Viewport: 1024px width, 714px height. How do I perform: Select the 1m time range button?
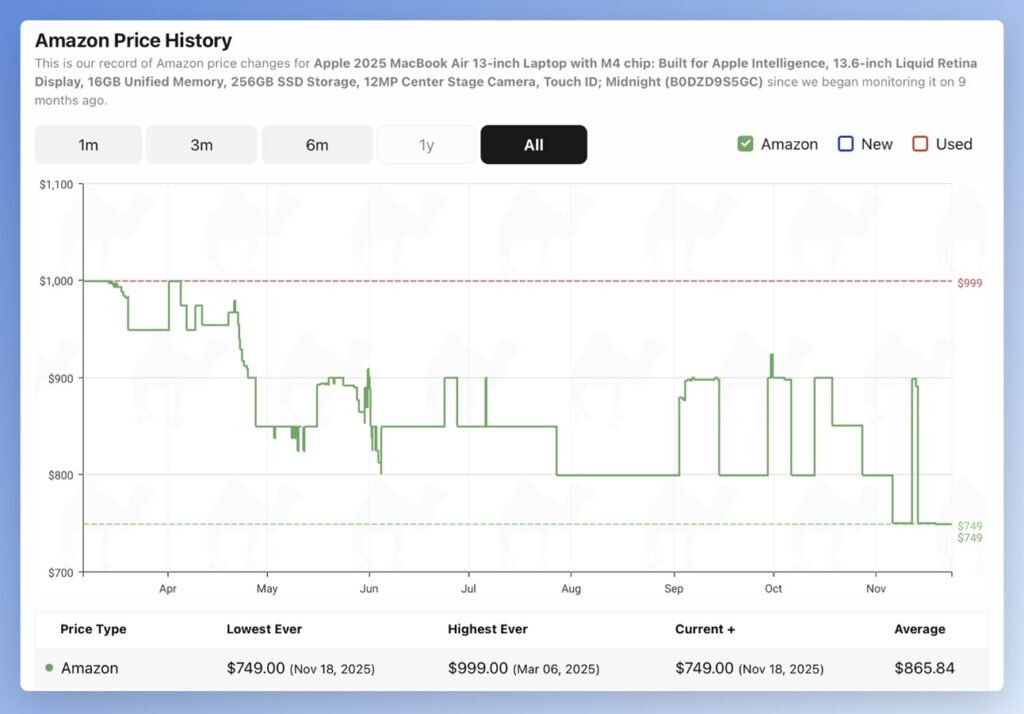pos(88,145)
